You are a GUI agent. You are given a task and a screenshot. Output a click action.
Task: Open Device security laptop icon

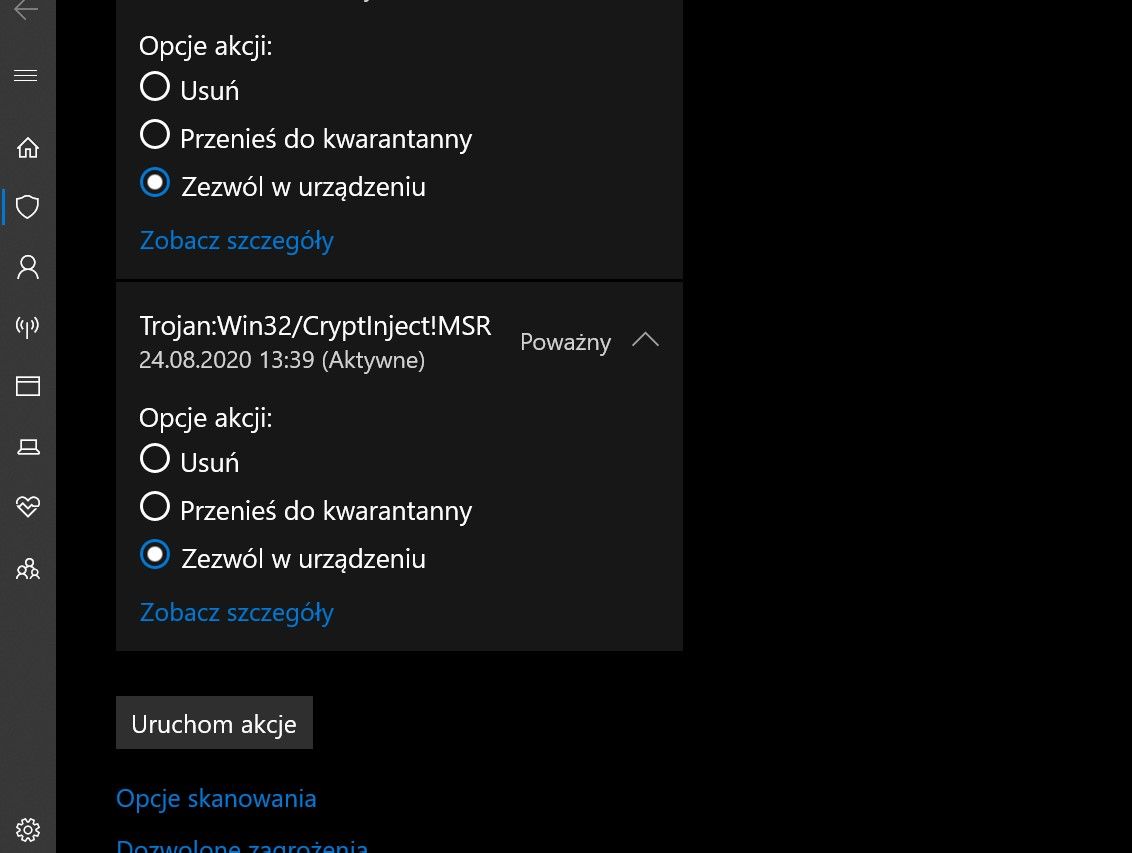(x=28, y=447)
